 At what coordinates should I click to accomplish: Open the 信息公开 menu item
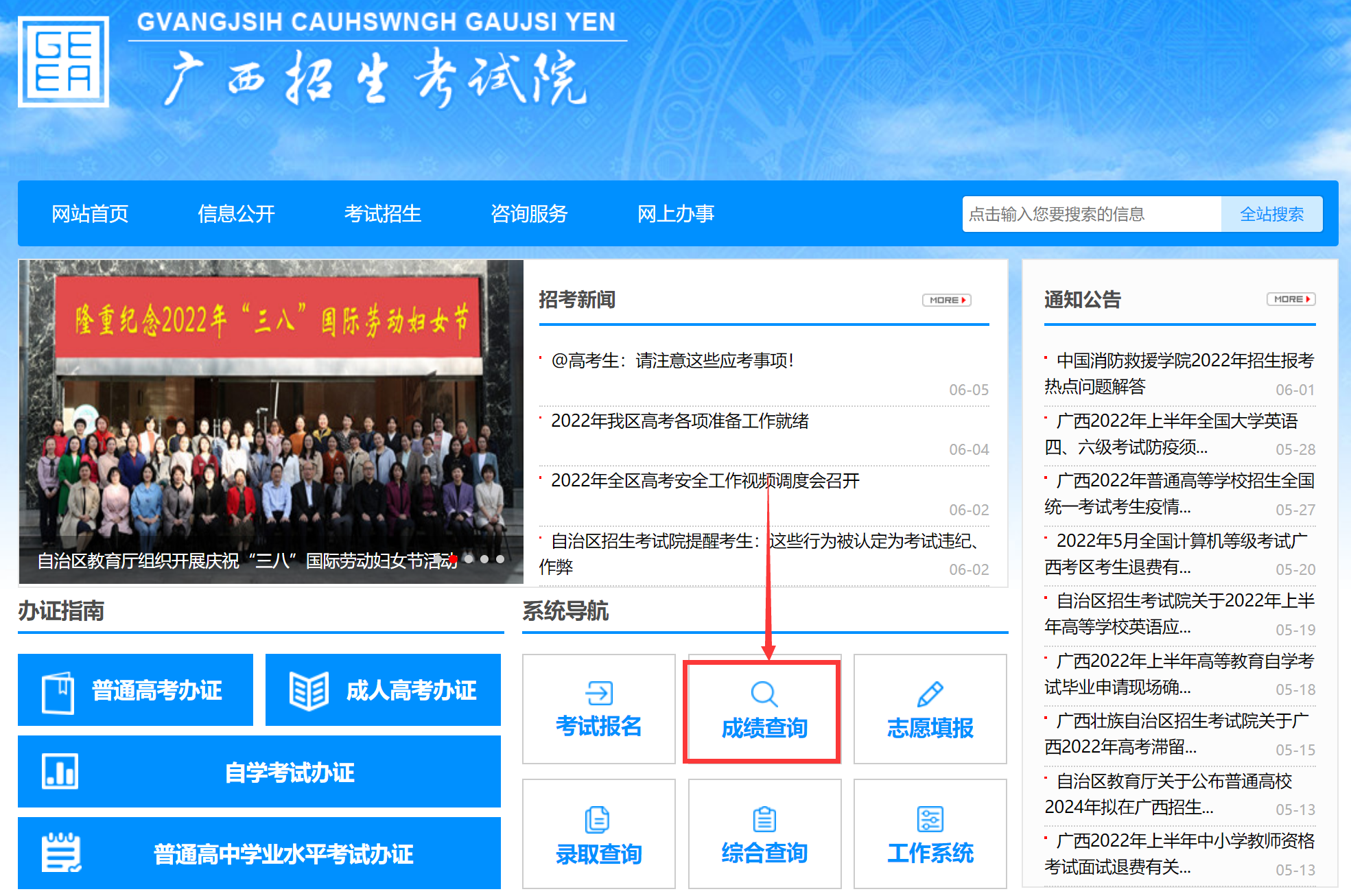pos(236,214)
